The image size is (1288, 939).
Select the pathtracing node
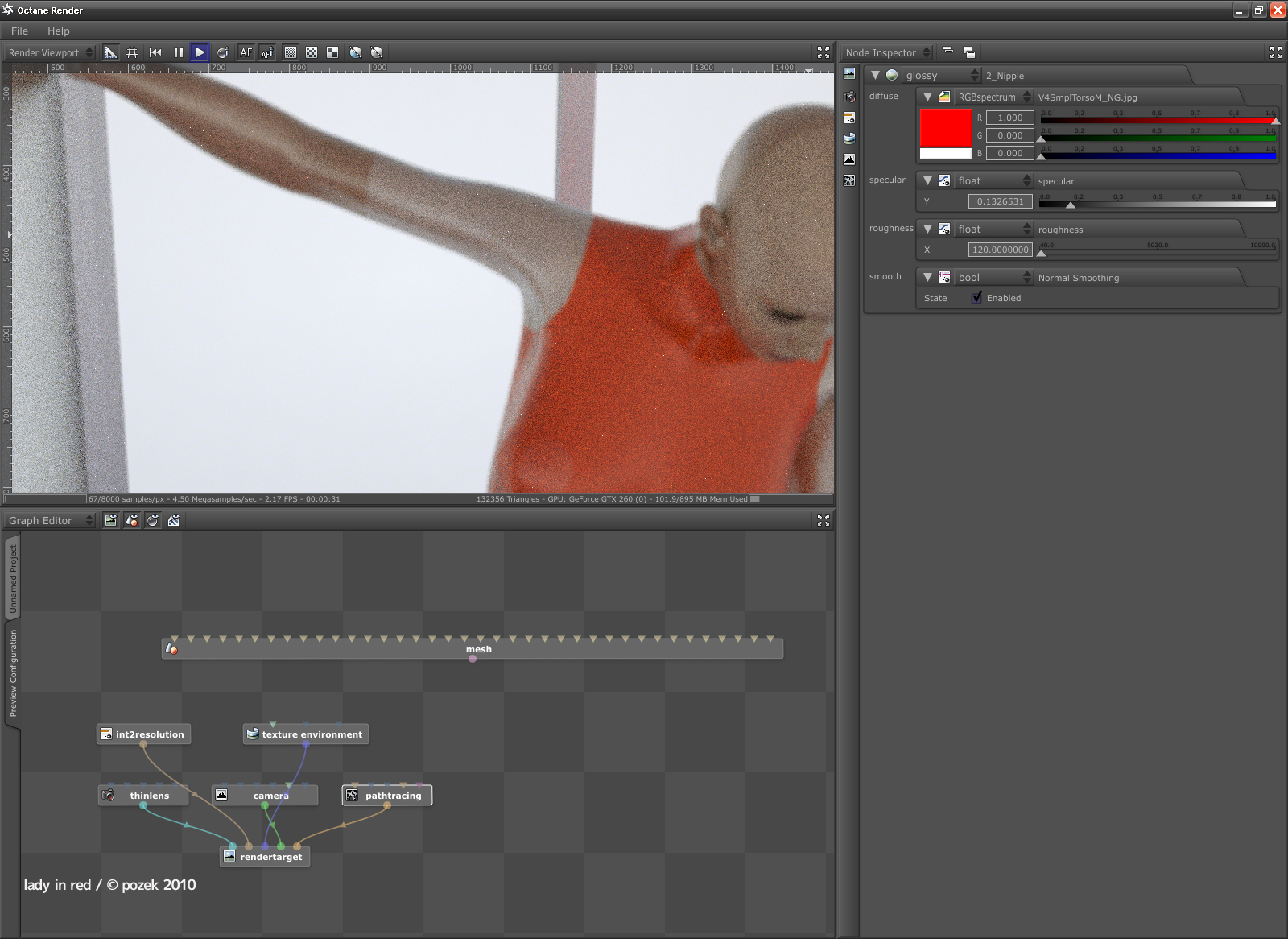tap(387, 796)
